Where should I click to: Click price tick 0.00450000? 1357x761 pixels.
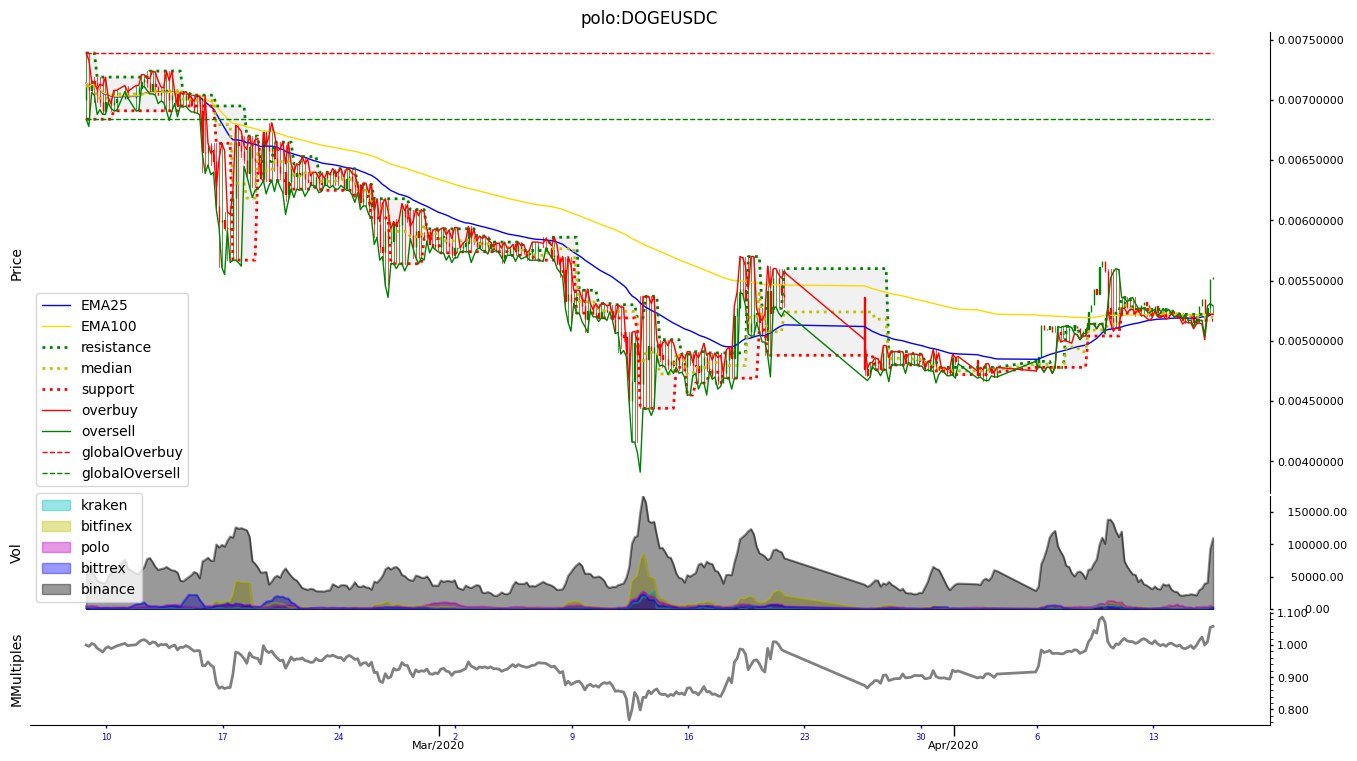[1313, 402]
